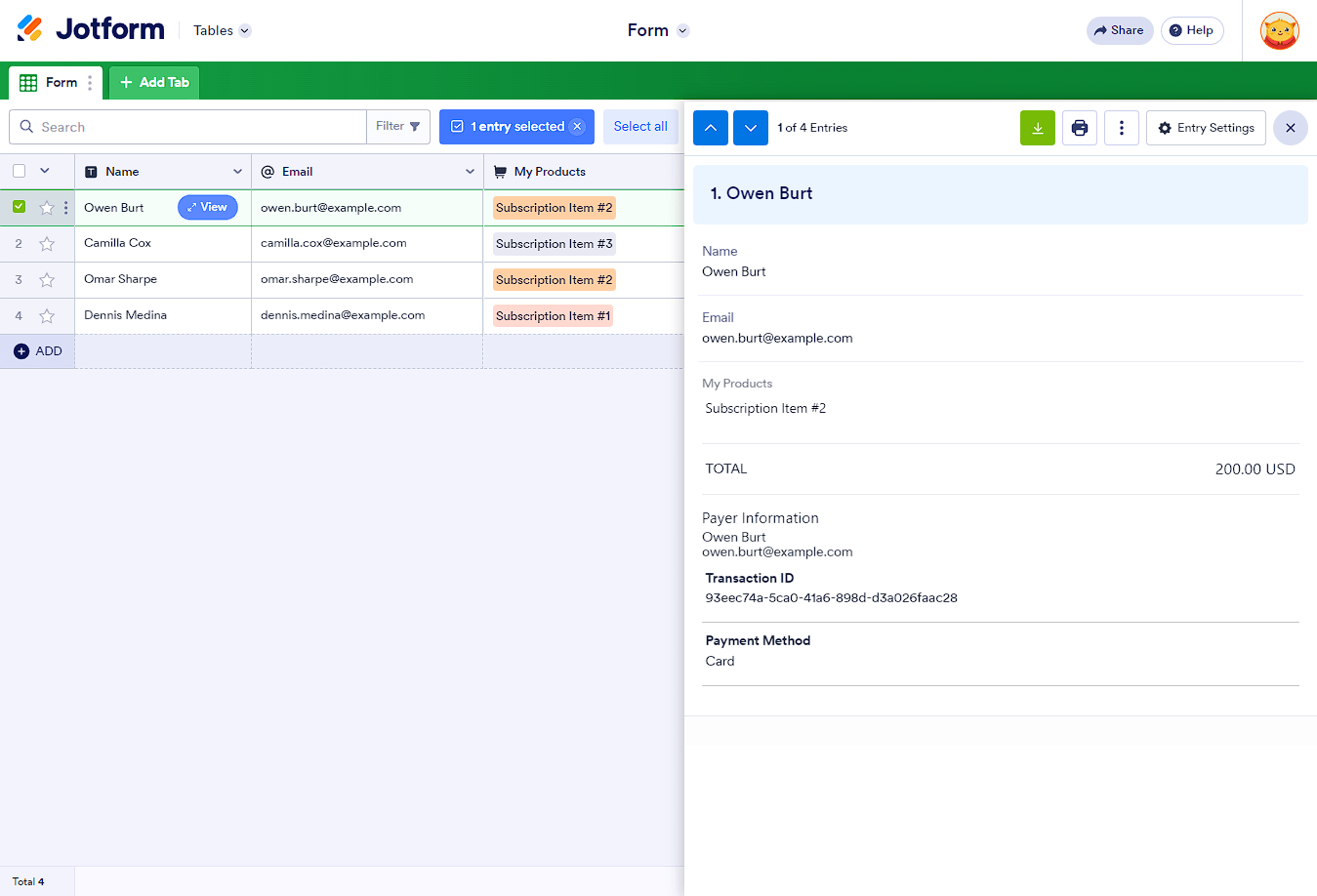Click ADD to create a new row
1317x896 pixels.
click(37, 351)
